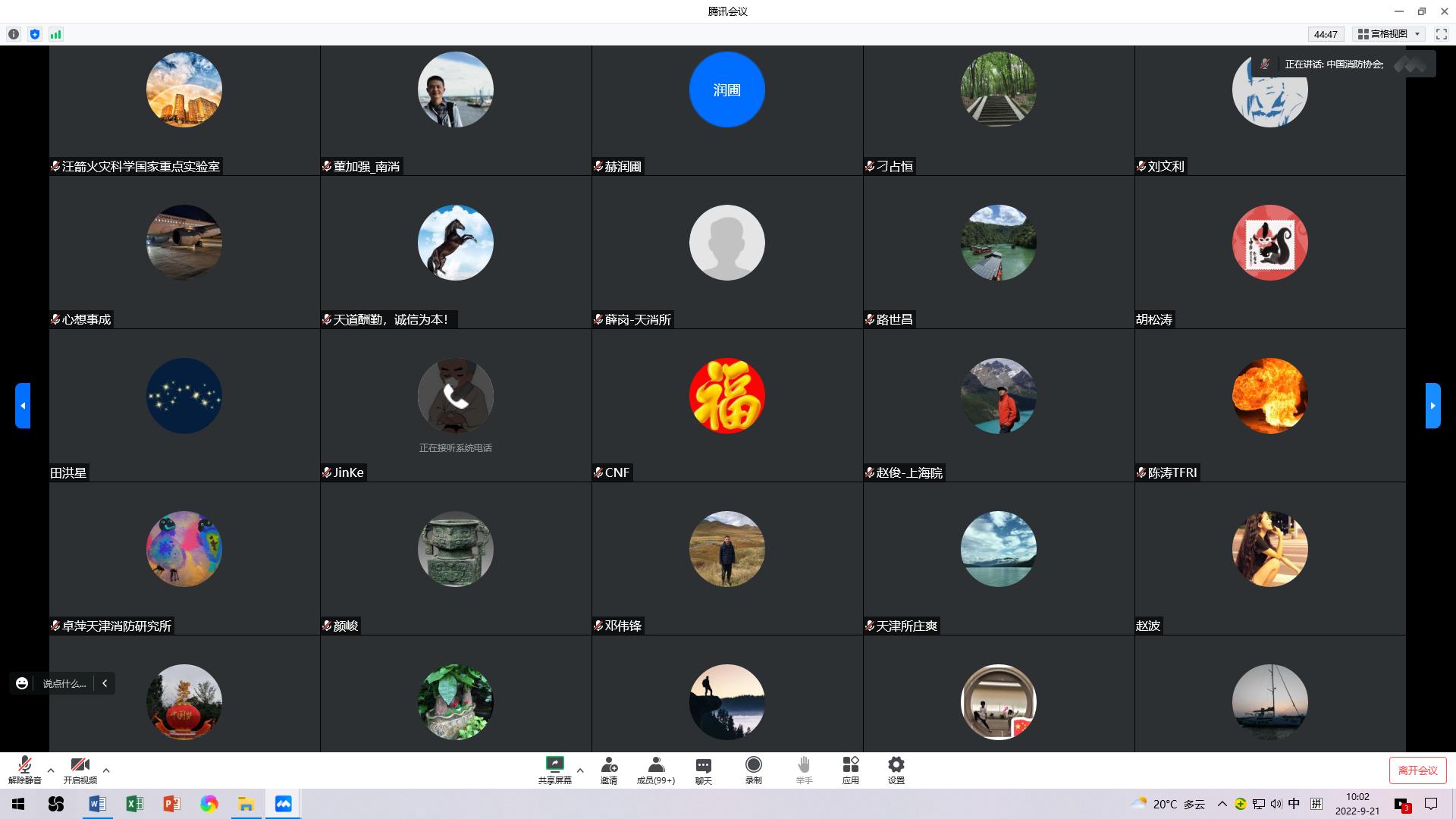The image size is (1456, 819).
Task: Expand audio options arrow beside 解除静音
Action: (x=51, y=770)
